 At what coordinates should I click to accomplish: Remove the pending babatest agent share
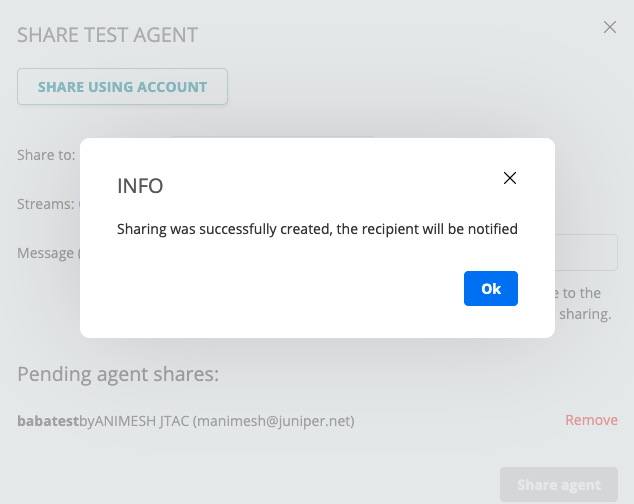coord(591,420)
